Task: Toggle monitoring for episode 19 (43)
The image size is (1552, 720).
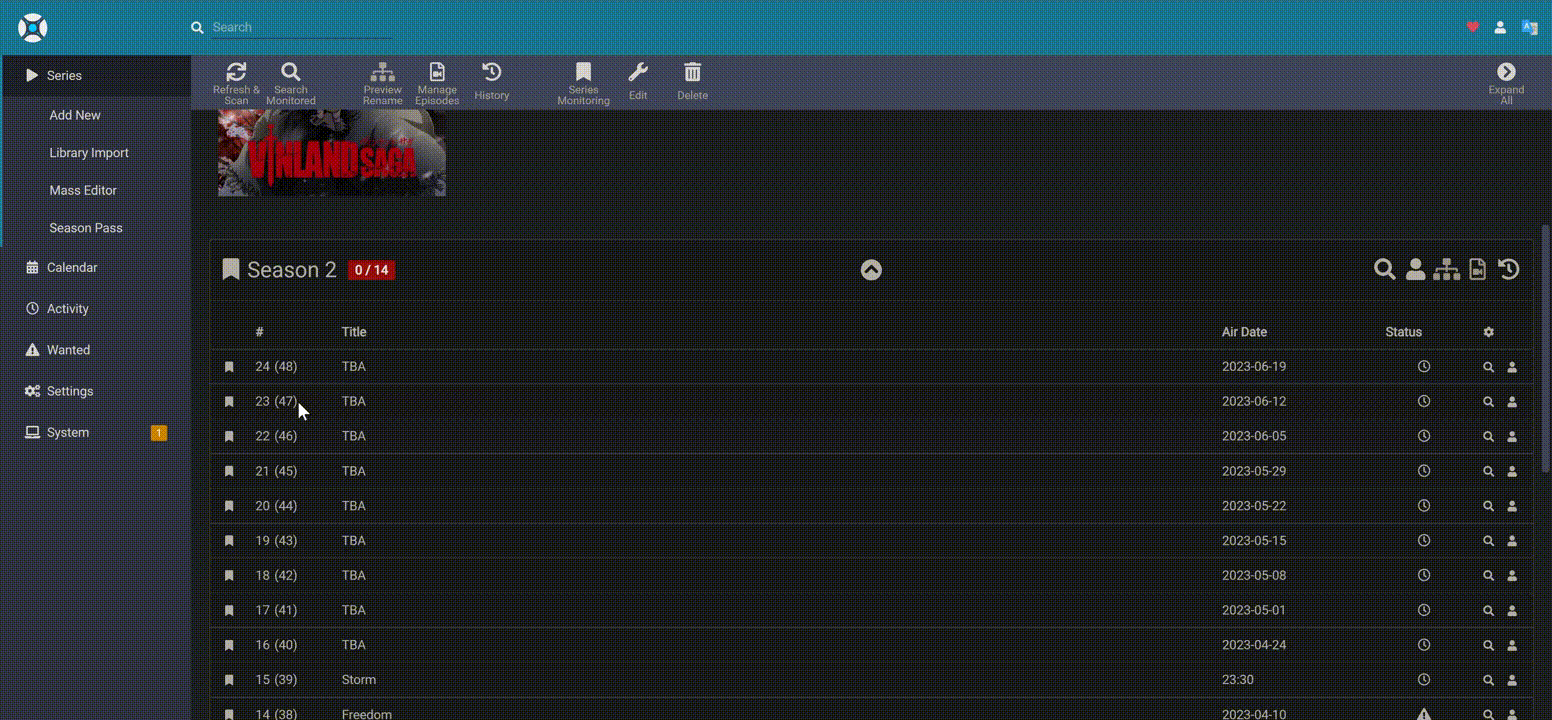Action: click(x=229, y=541)
